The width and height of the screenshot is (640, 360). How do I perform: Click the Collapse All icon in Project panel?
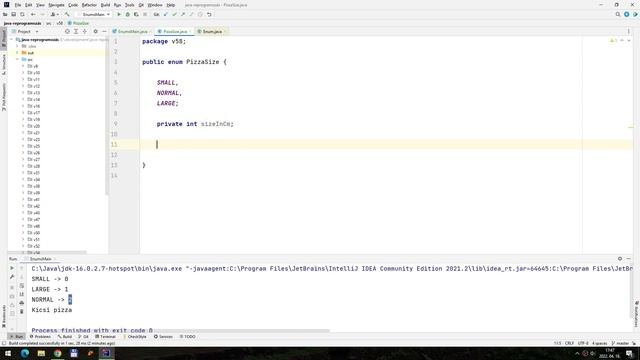pos(84,31)
